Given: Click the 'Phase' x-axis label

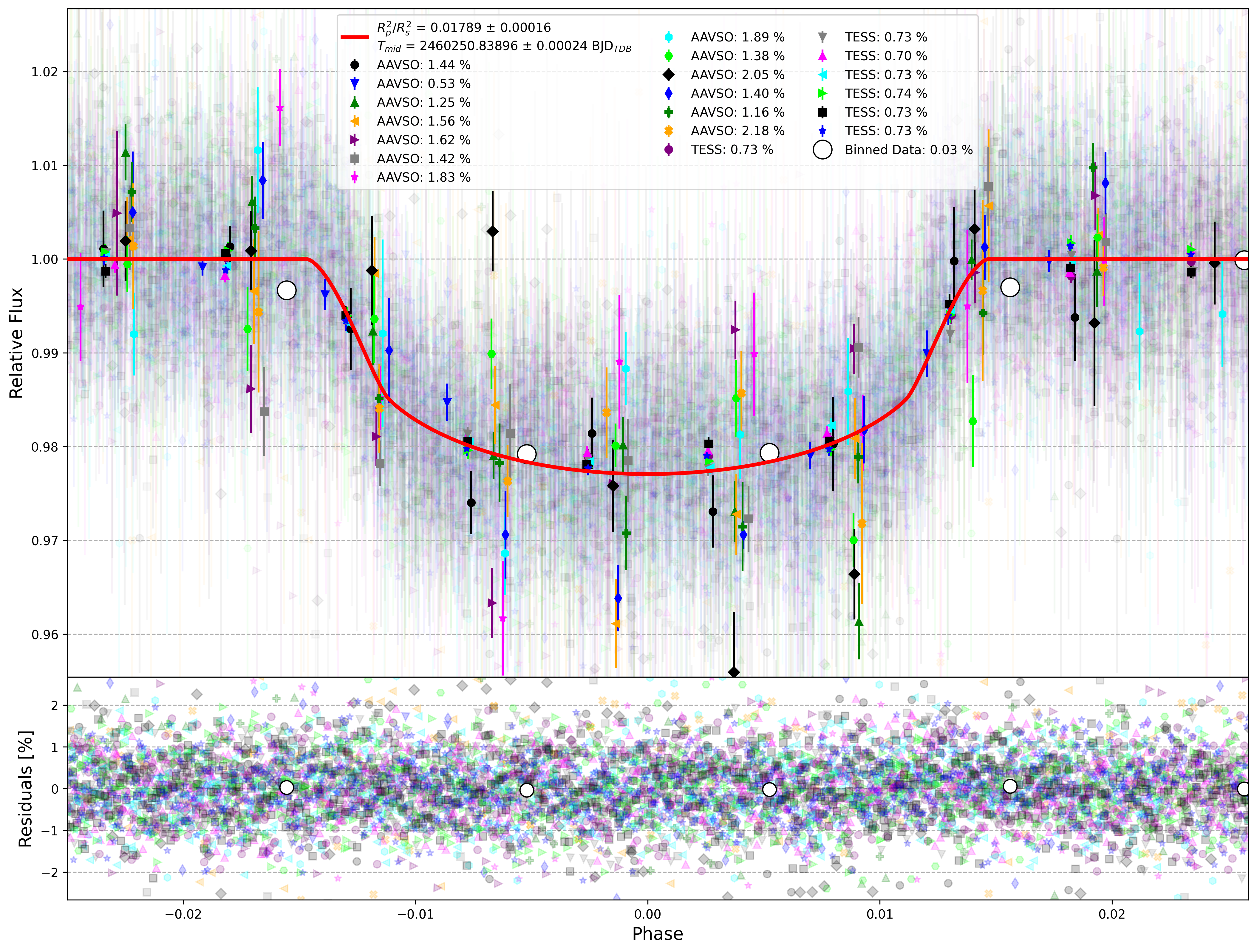Looking at the screenshot, I should tap(658, 934).
